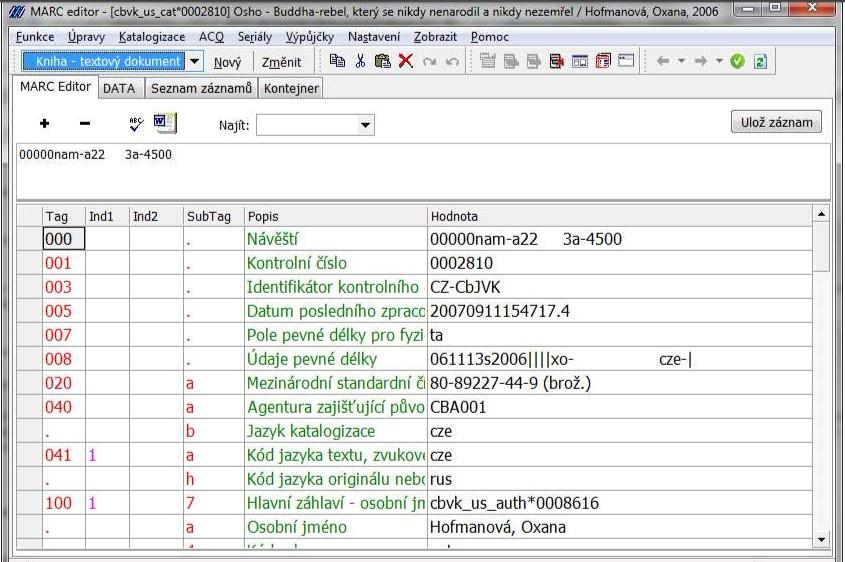
Task: Open the forward arrow history dropdown
Action: [x=719, y=61]
